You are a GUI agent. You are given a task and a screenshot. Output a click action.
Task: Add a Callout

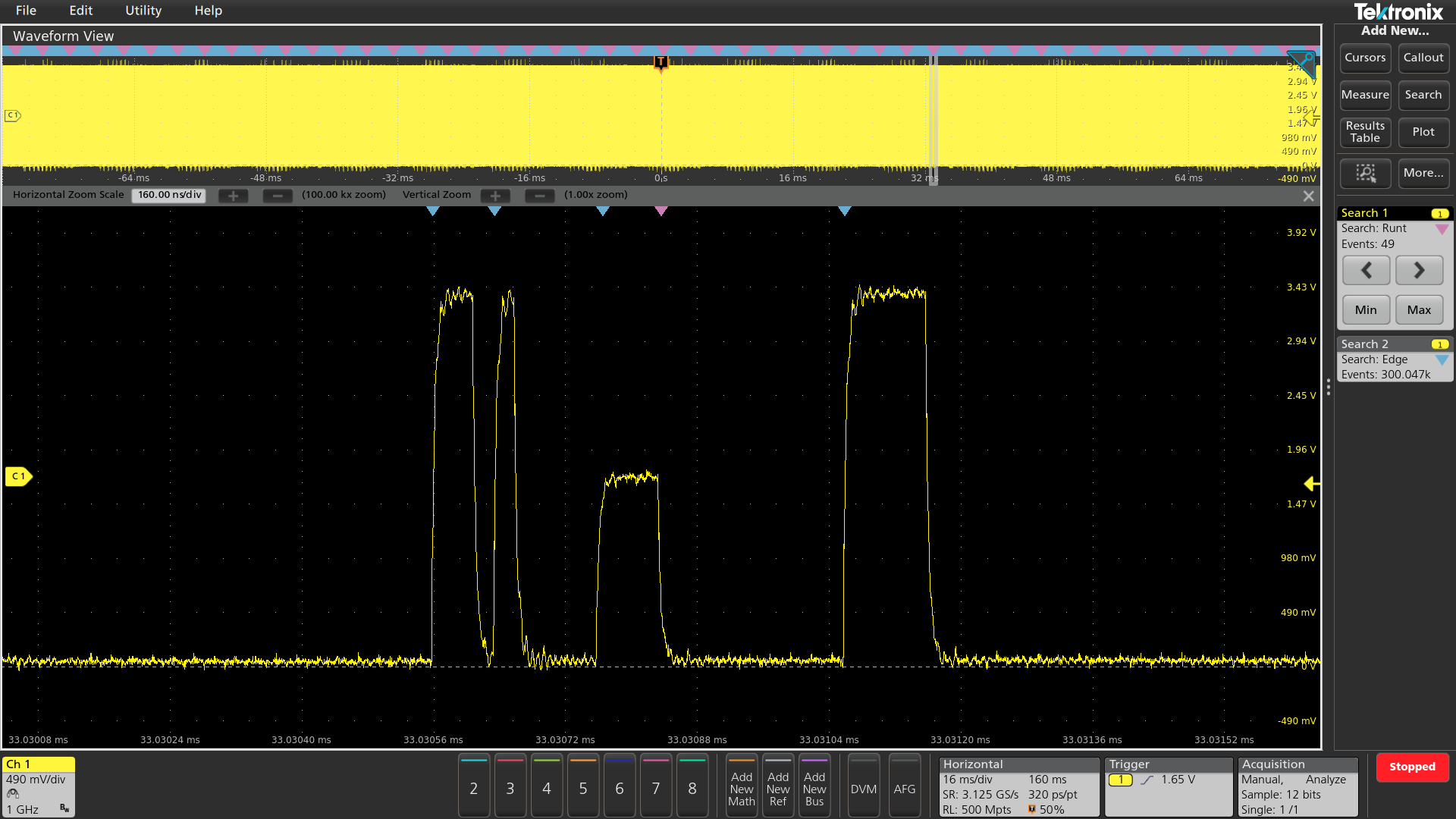coord(1423,58)
